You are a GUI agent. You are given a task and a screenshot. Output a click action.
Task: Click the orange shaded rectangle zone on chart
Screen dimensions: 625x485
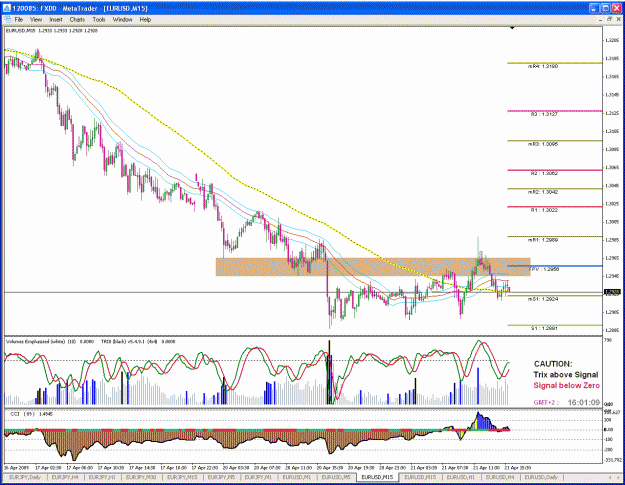pyautogui.click(x=373, y=267)
